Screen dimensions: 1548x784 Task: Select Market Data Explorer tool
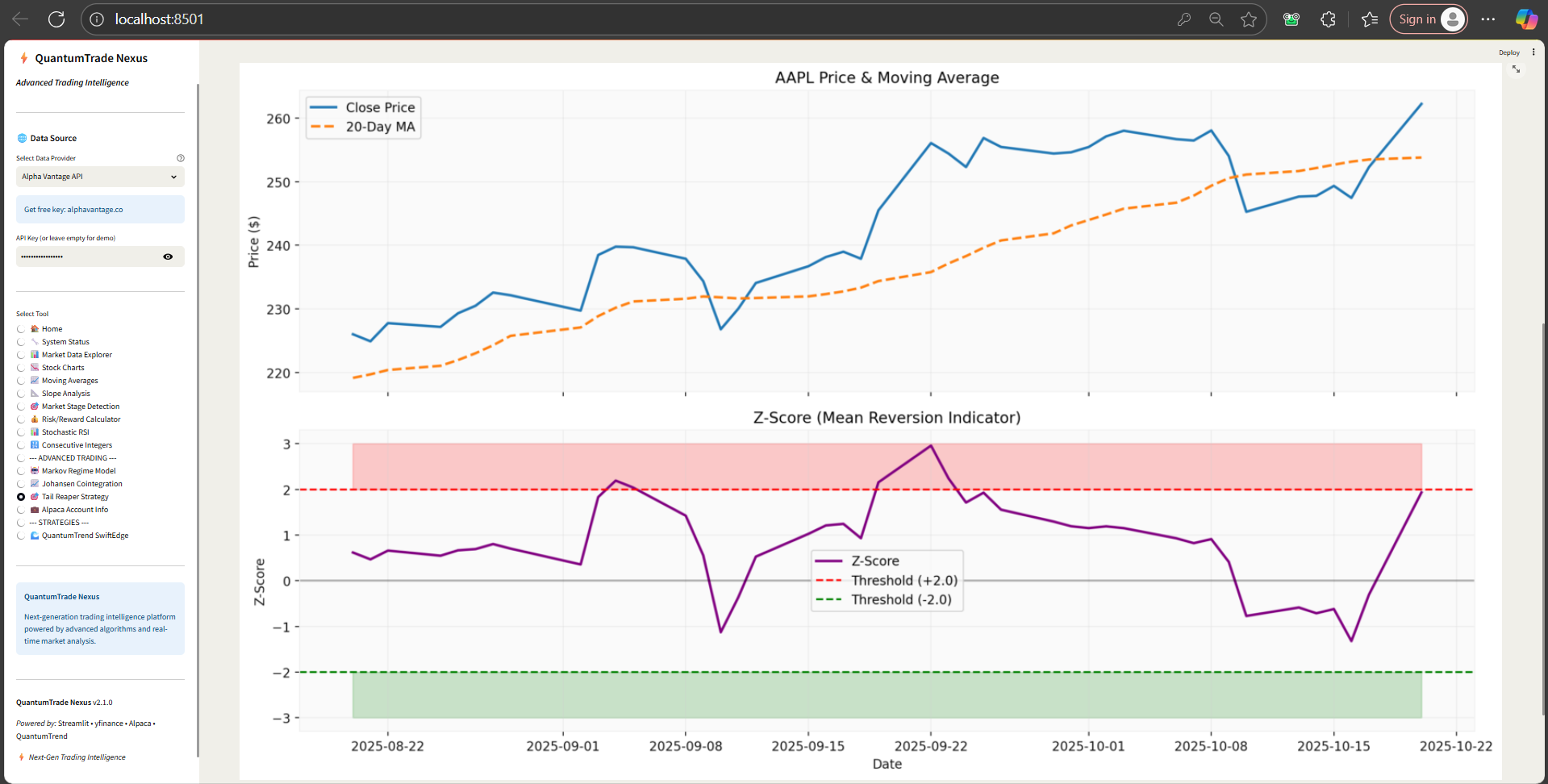tap(65, 355)
